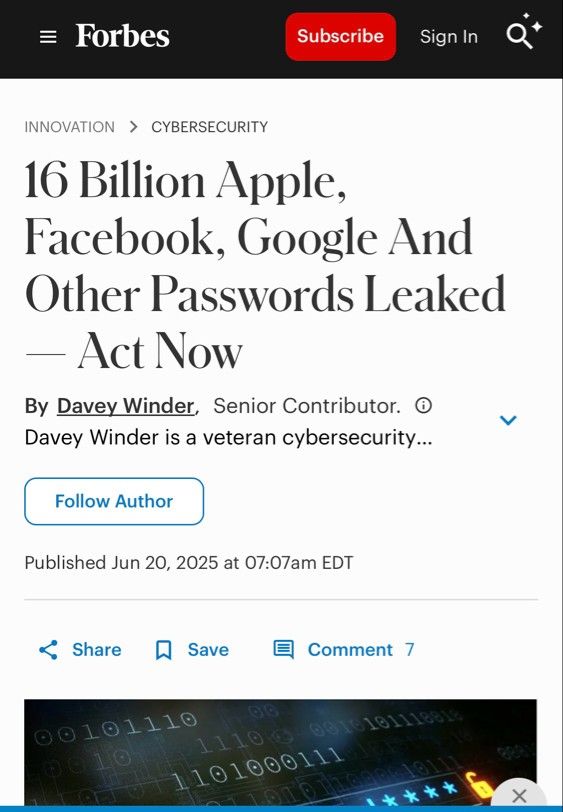The height and width of the screenshot is (812, 563).
Task: Go to Innovation section breadcrumb
Action: point(69,127)
